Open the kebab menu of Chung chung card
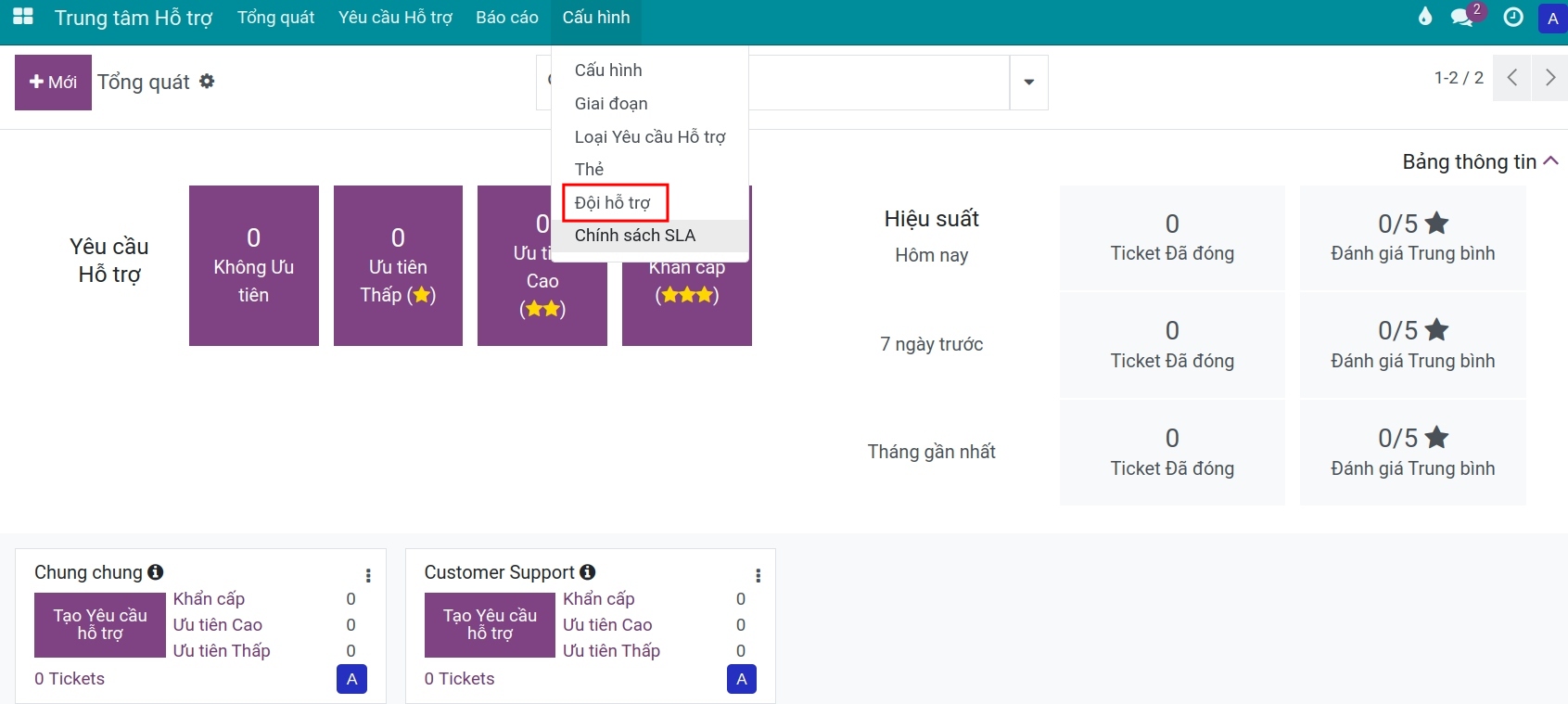Viewport: 1568px width, 704px height. point(368,576)
